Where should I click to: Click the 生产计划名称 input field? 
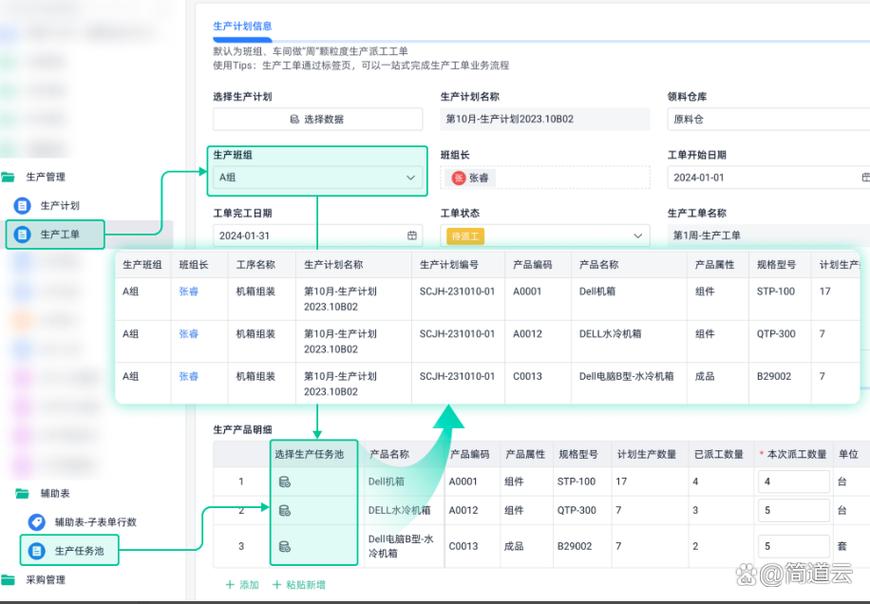click(x=545, y=119)
